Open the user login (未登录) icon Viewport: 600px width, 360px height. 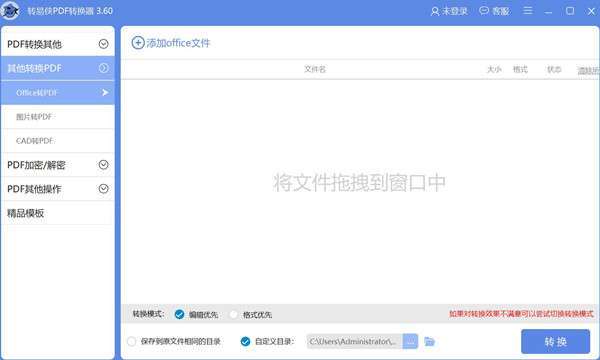click(435, 11)
